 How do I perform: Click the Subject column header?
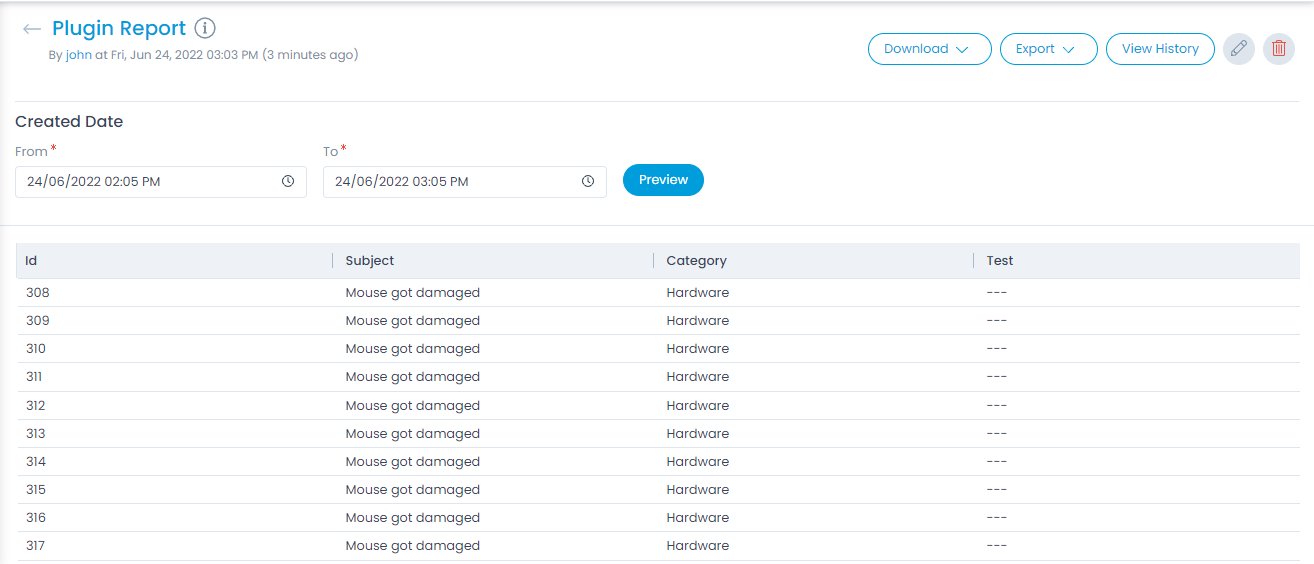[370, 261]
